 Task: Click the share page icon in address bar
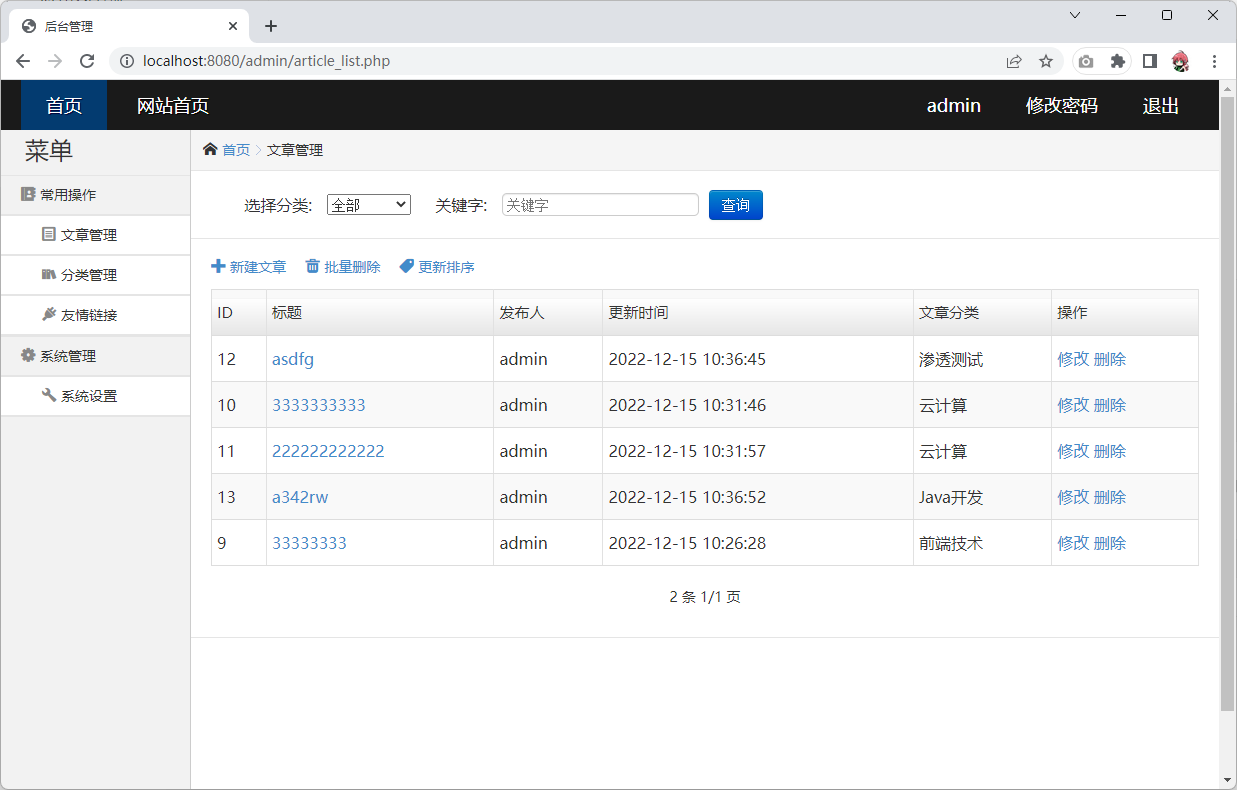[1014, 61]
